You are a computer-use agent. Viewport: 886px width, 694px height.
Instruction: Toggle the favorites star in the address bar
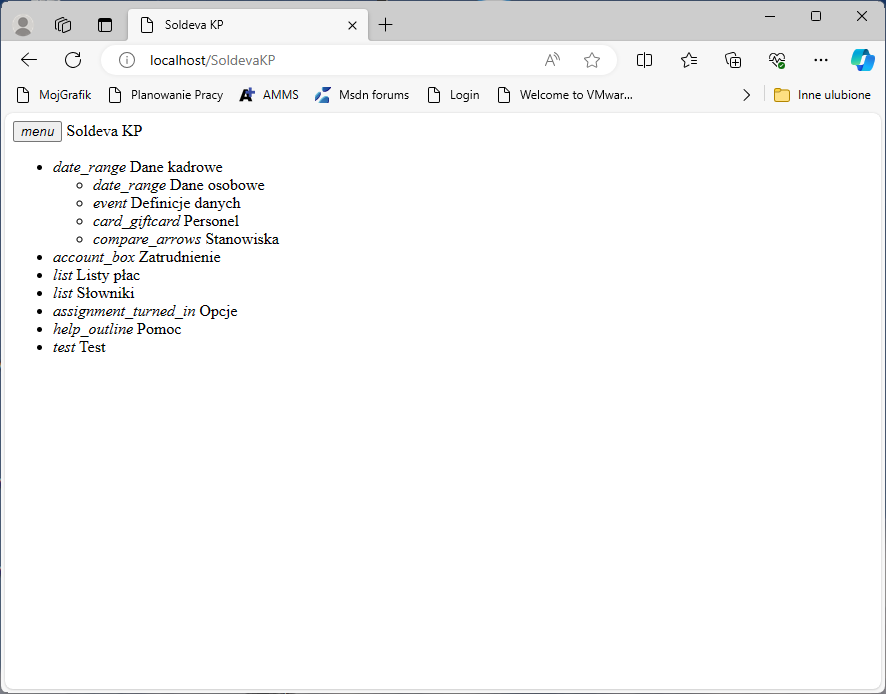point(592,60)
